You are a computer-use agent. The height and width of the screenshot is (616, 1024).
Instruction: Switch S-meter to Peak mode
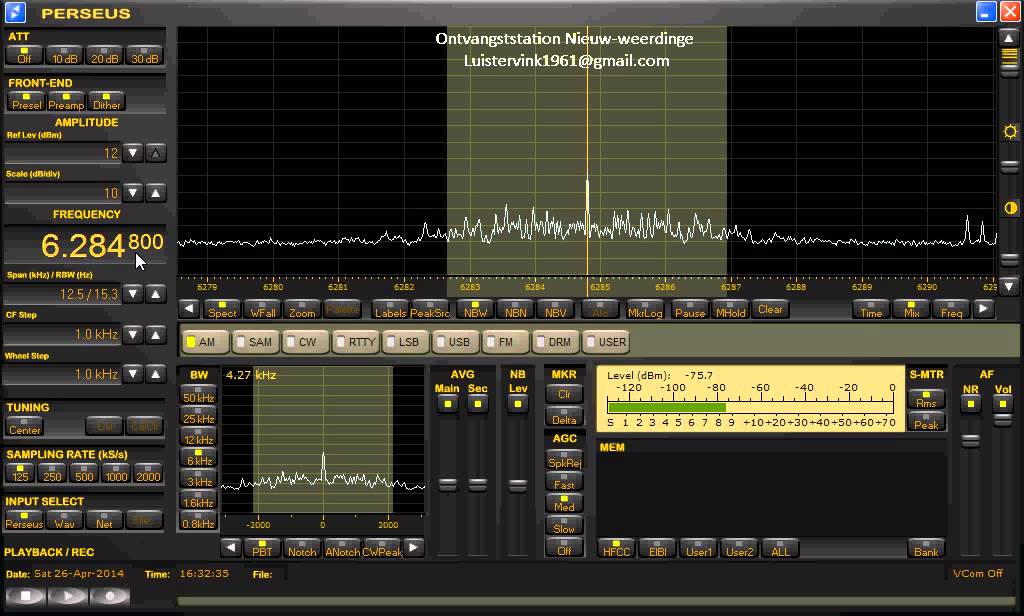point(926,421)
